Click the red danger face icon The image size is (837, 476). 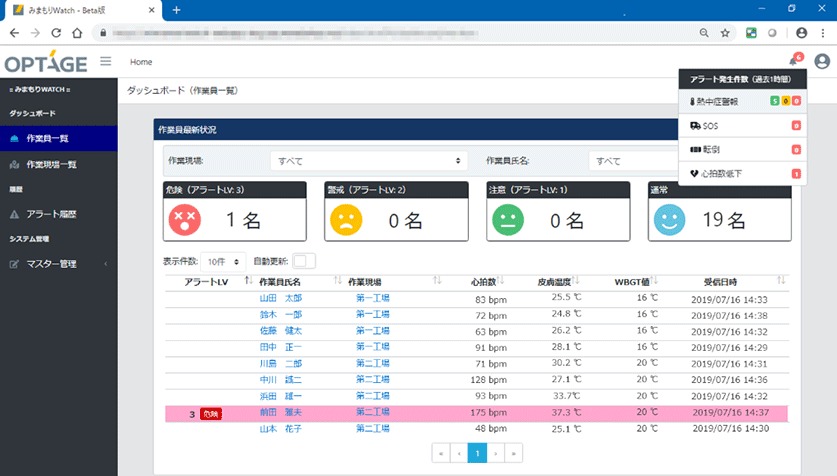186,220
